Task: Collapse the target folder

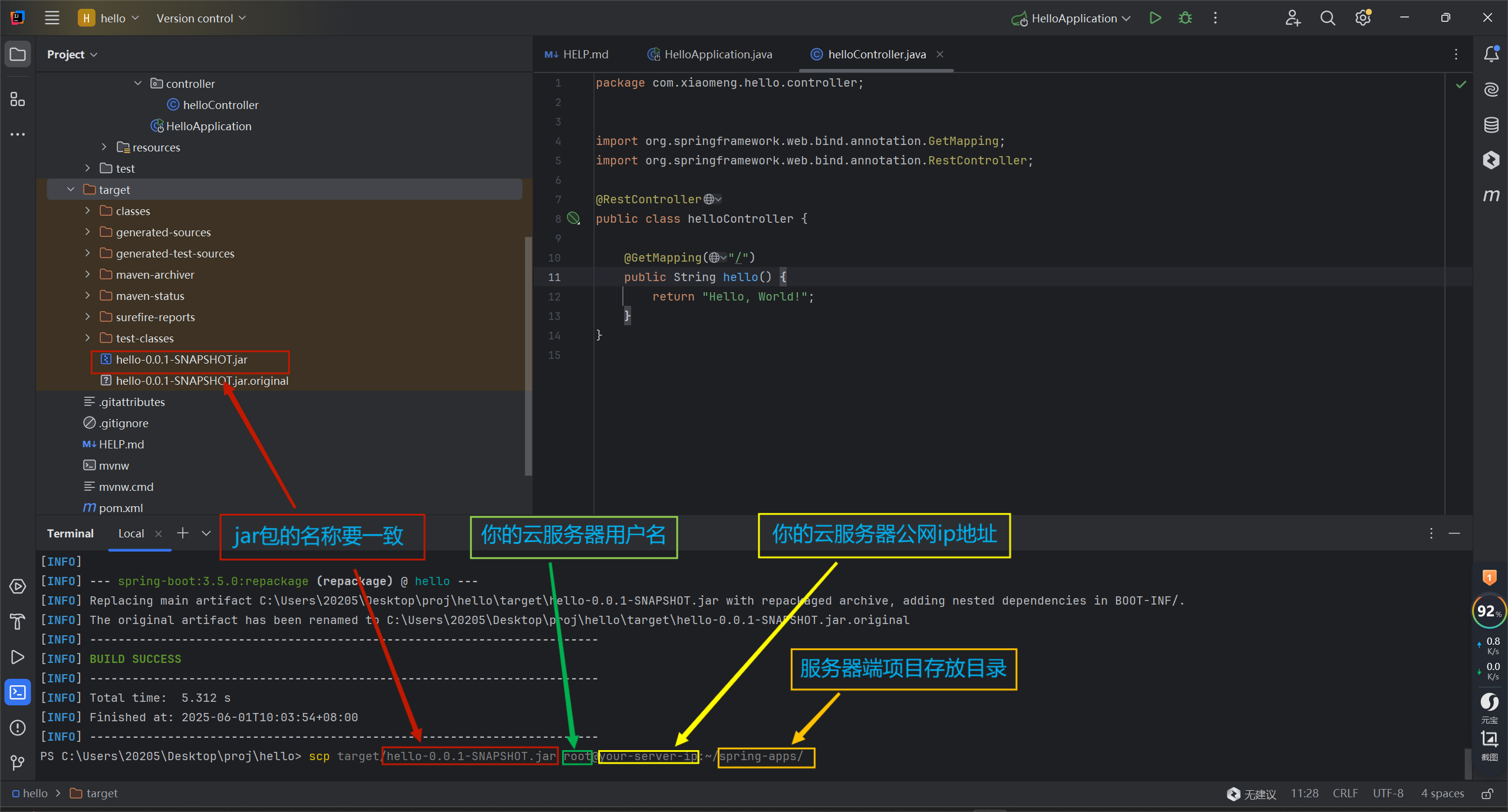Action: pyautogui.click(x=71, y=190)
